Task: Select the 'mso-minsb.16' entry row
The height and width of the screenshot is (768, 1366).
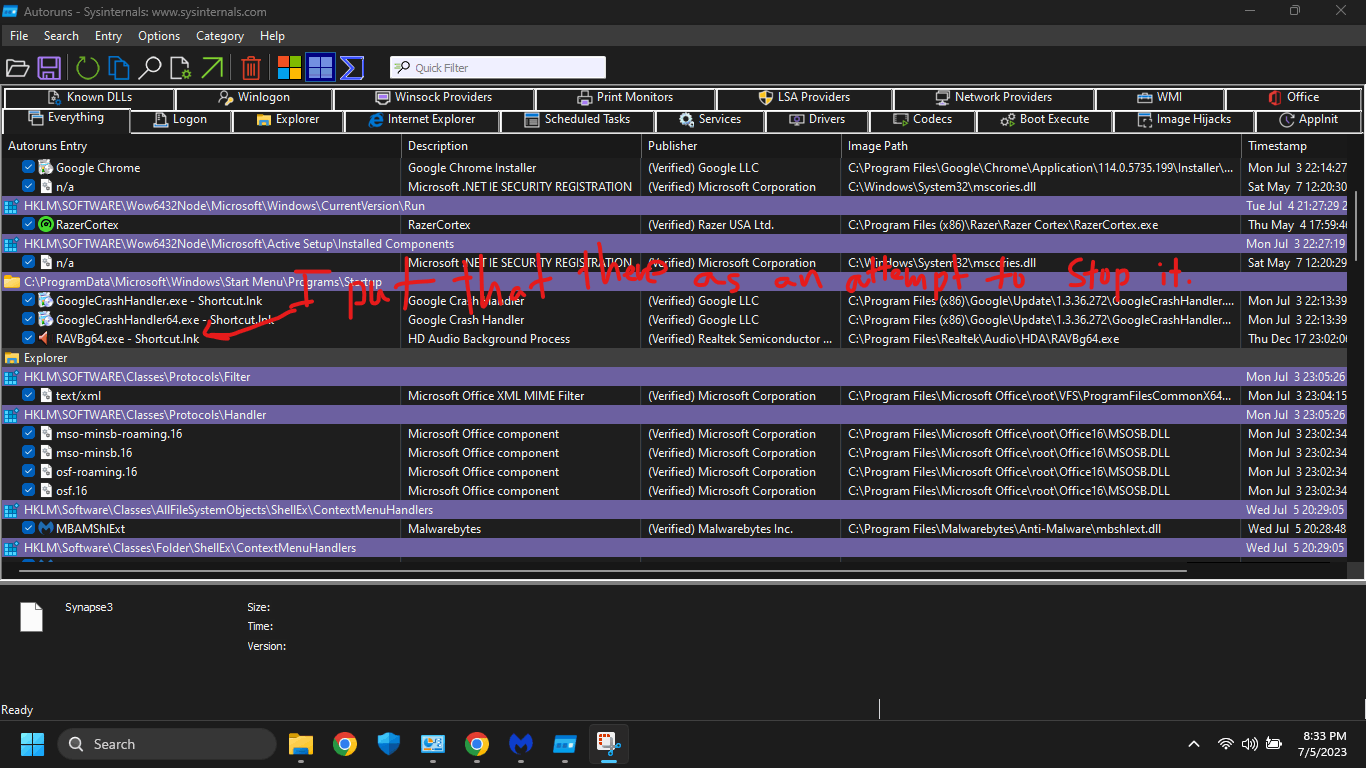Action: (x=675, y=453)
